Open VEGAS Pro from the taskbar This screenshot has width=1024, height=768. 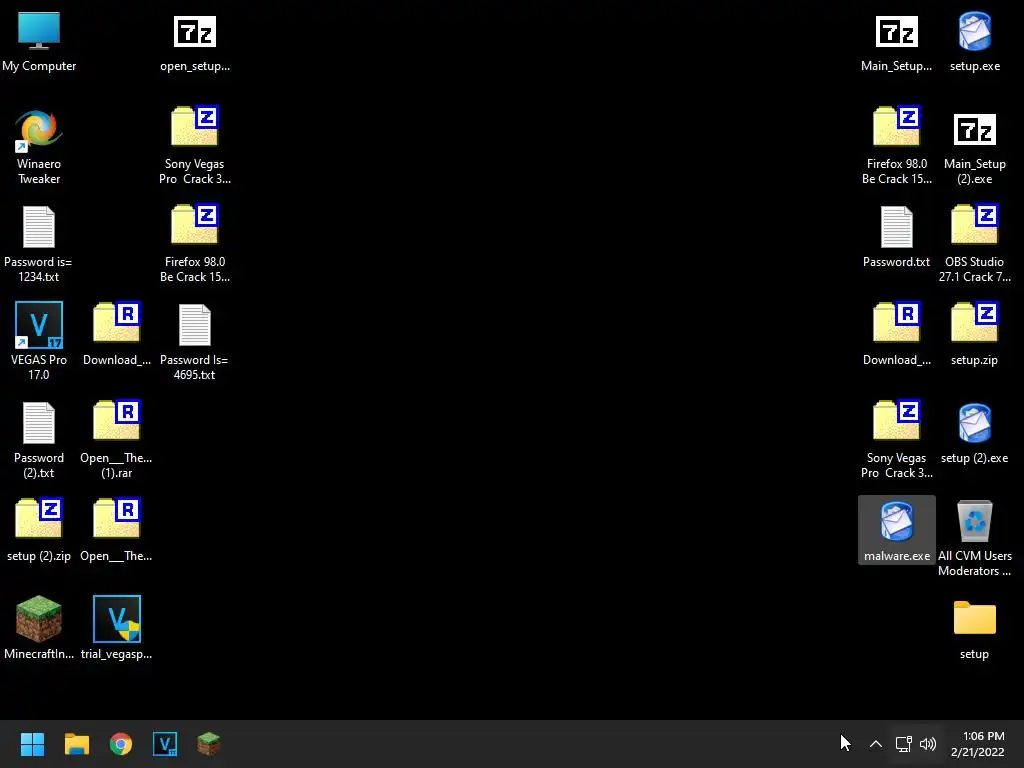pos(165,744)
